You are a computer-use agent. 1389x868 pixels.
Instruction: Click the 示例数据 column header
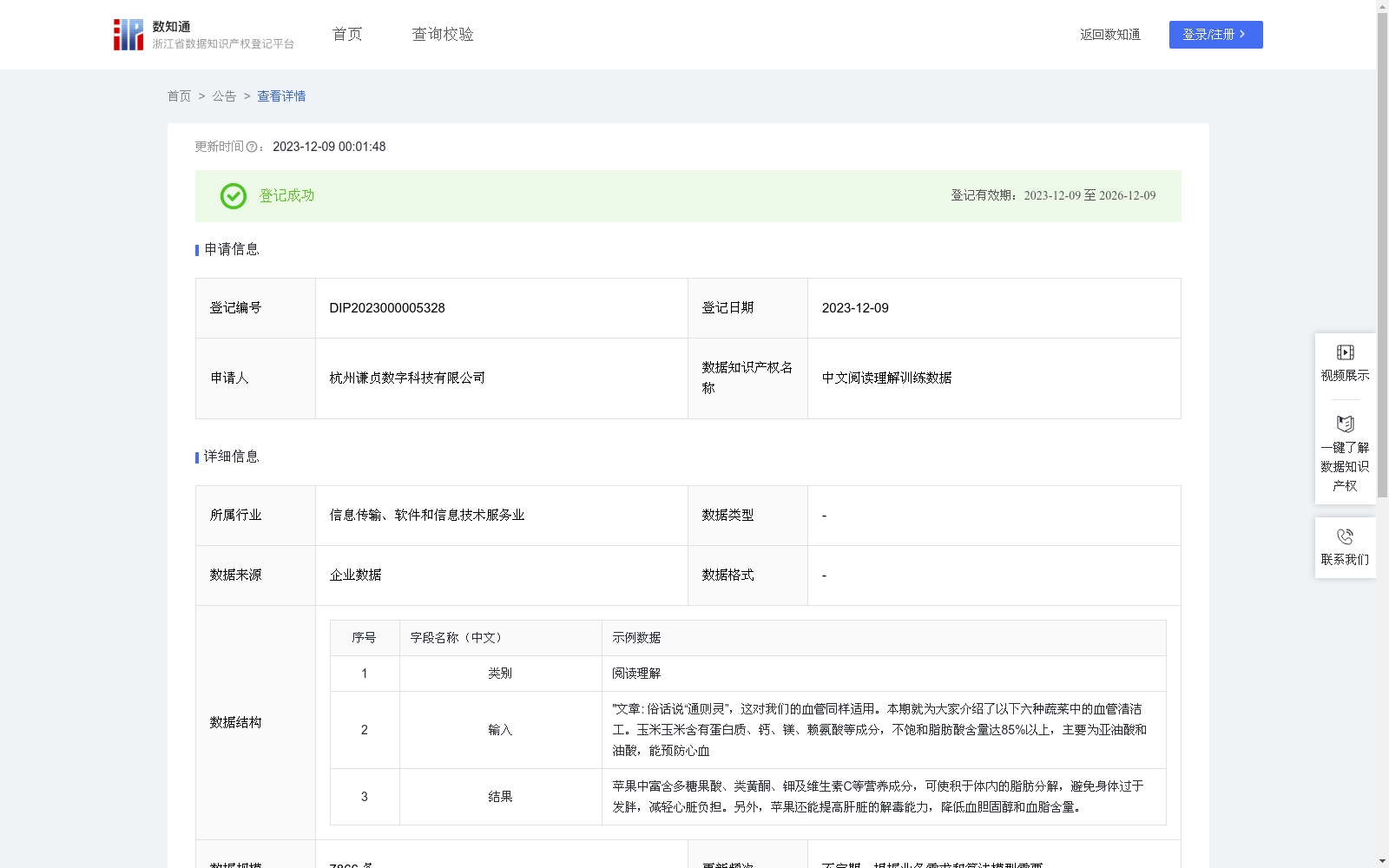(635, 637)
